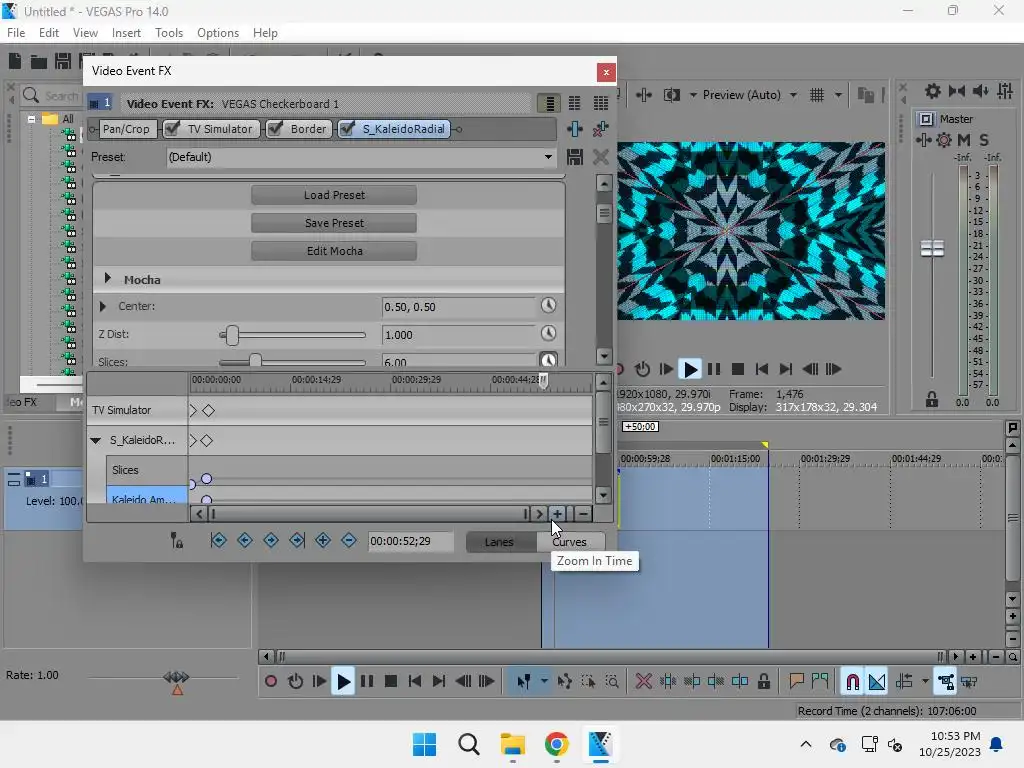Switch keyframe view to Curves

(x=569, y=542)
